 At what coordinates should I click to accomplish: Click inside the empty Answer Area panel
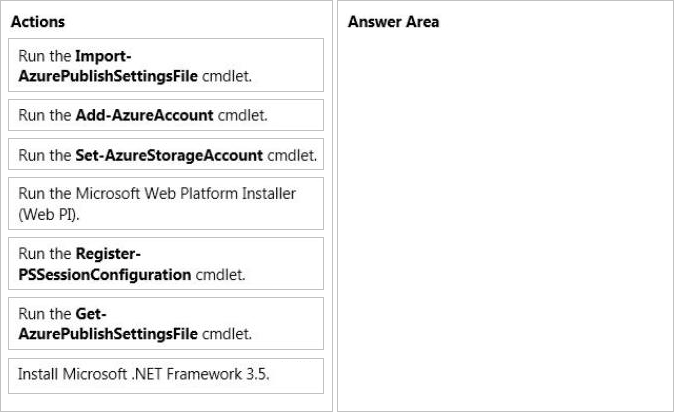coord(504,220)
